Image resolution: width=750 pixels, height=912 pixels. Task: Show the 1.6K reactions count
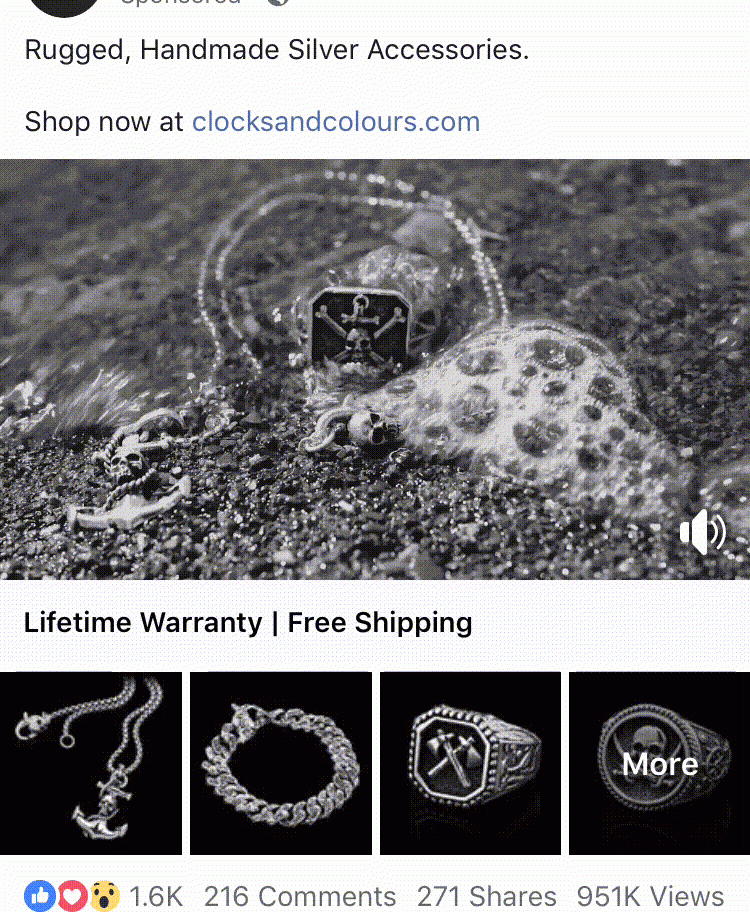156,896
